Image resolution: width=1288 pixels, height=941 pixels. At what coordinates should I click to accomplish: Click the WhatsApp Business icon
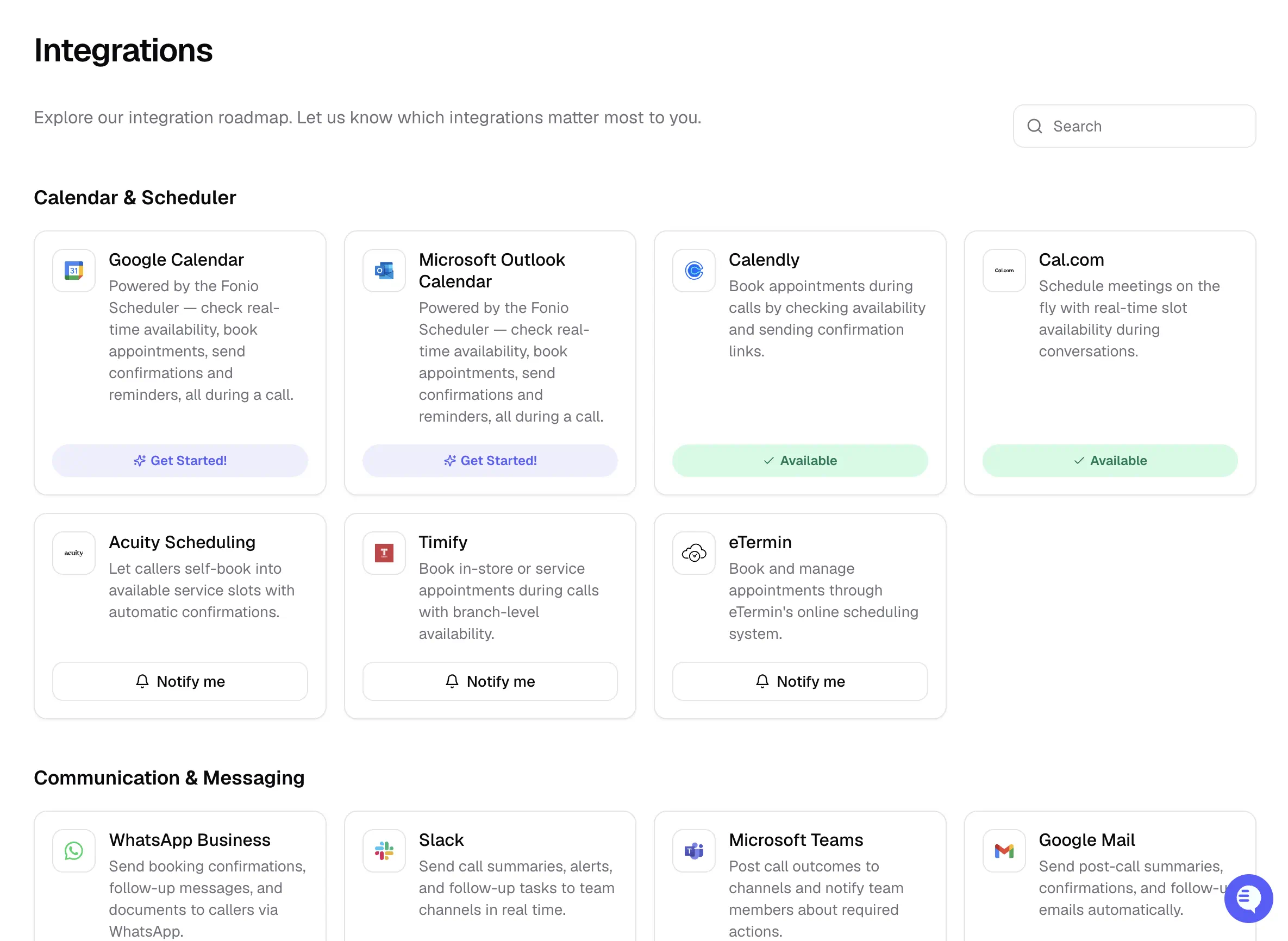point(73,851)
